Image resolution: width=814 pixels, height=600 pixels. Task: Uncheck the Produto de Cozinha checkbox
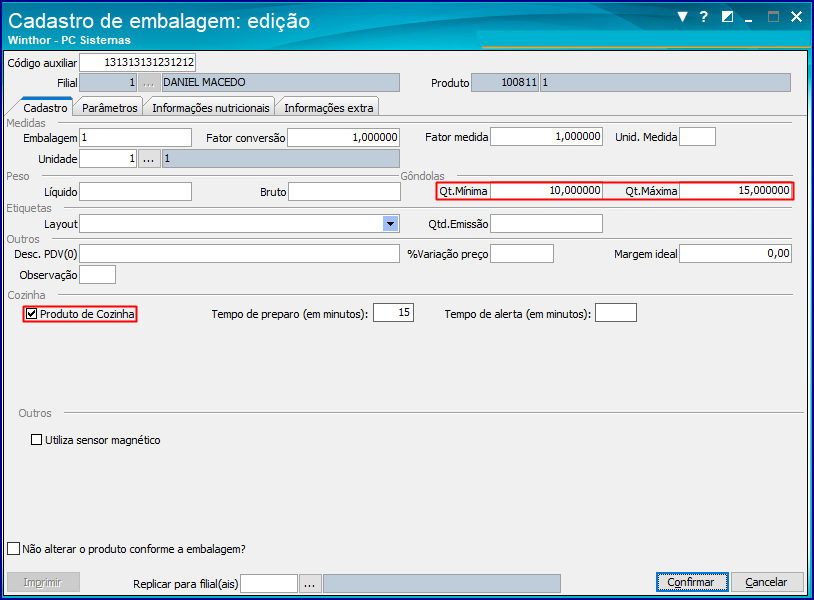(32, 314)
